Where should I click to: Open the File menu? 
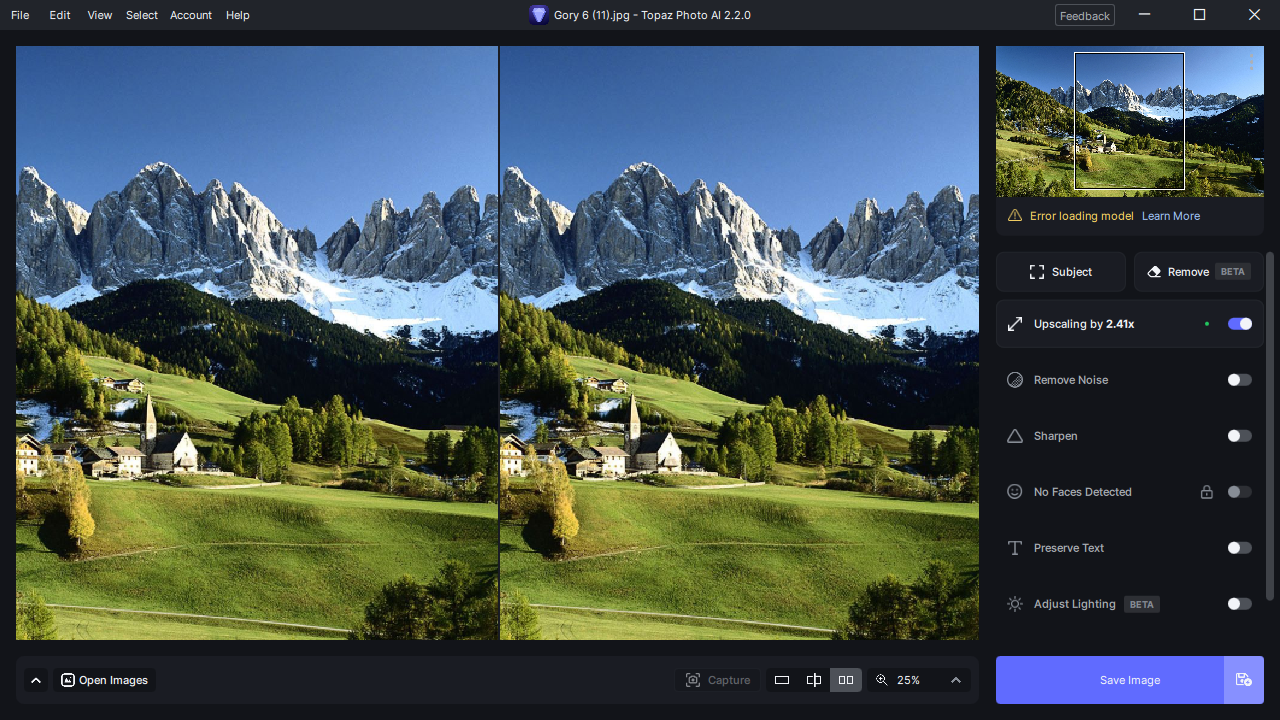coord(20,15)
